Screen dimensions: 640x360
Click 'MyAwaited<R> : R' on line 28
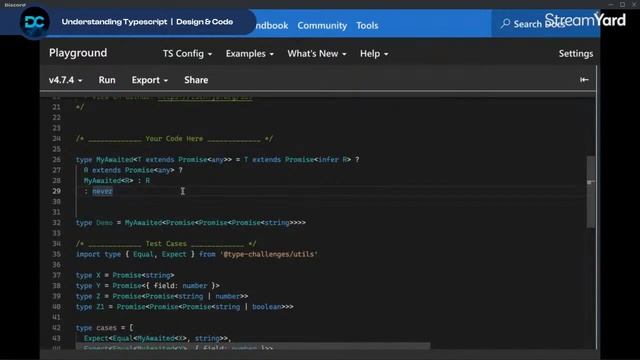click(x=117, y=180)
